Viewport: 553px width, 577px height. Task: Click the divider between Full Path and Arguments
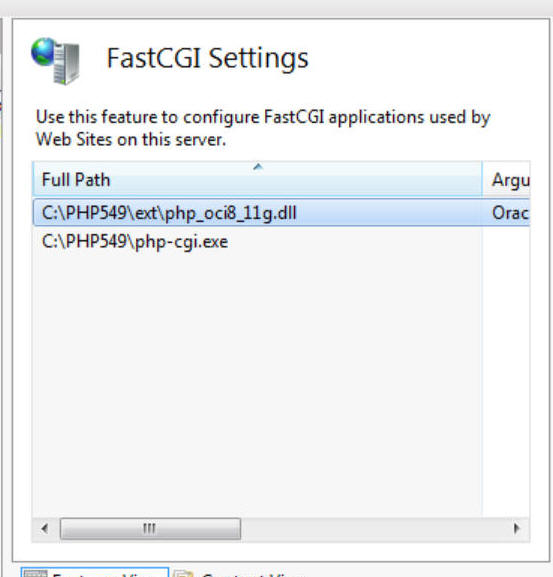pyautogui.click(x=482, y=179)
